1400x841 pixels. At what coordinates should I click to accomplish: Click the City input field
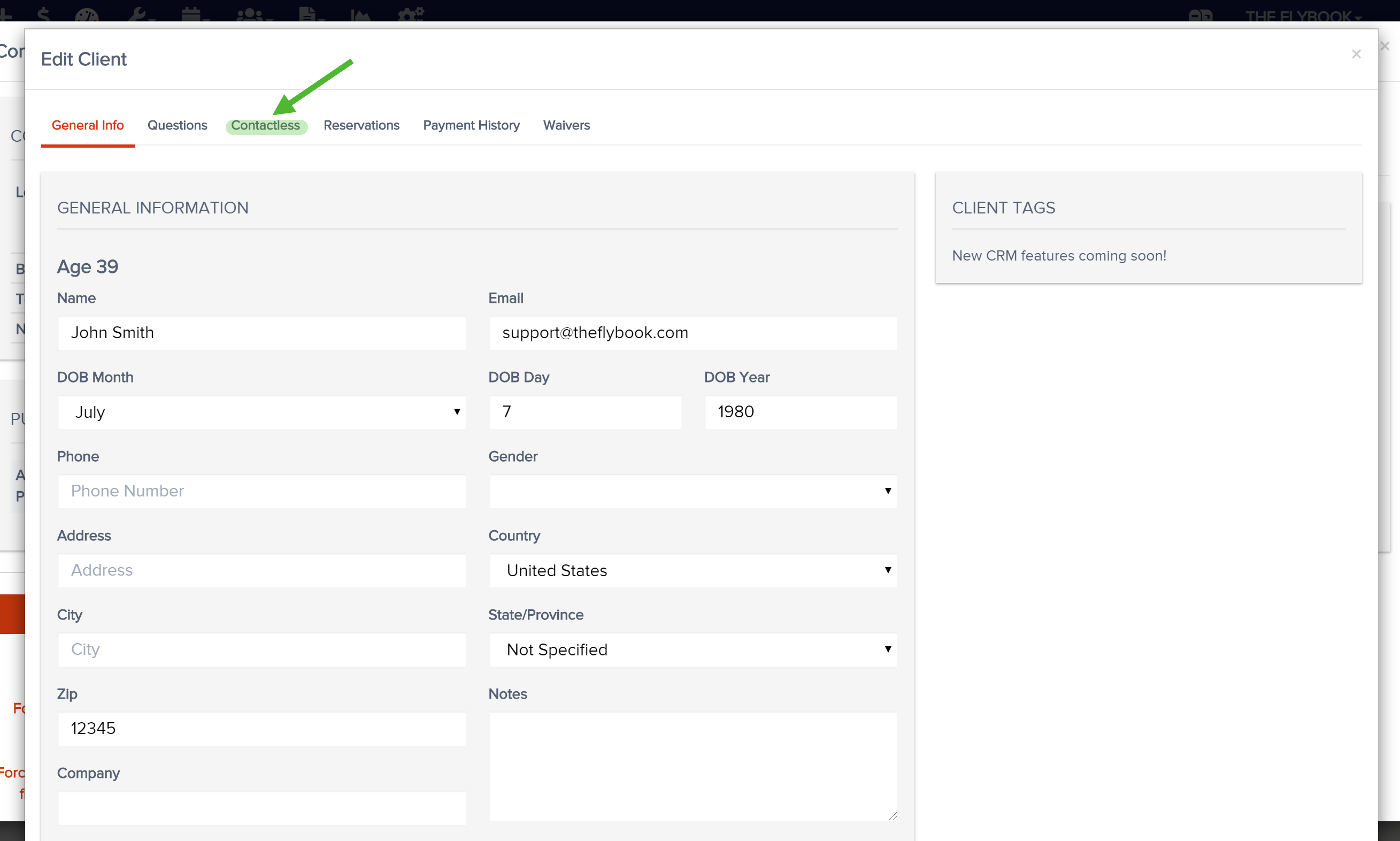click(262, 649)
